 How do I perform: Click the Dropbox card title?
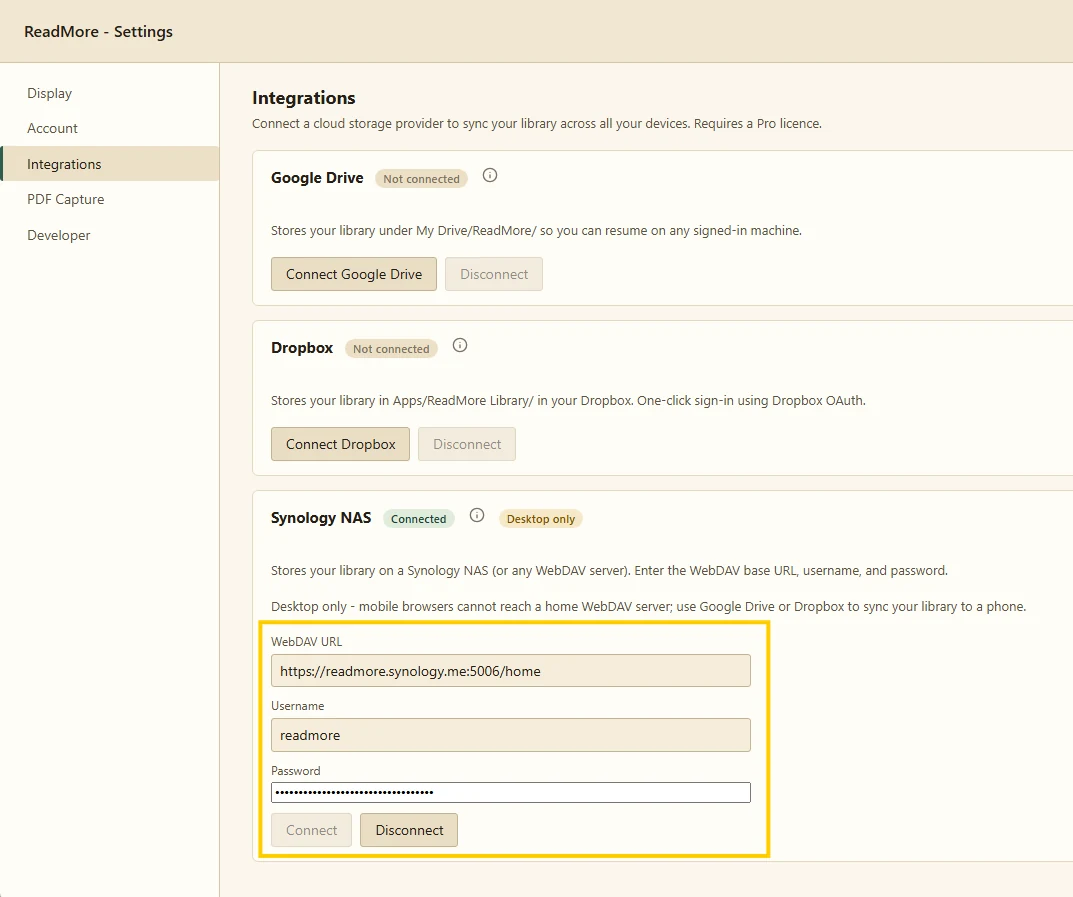click(302, 348)
